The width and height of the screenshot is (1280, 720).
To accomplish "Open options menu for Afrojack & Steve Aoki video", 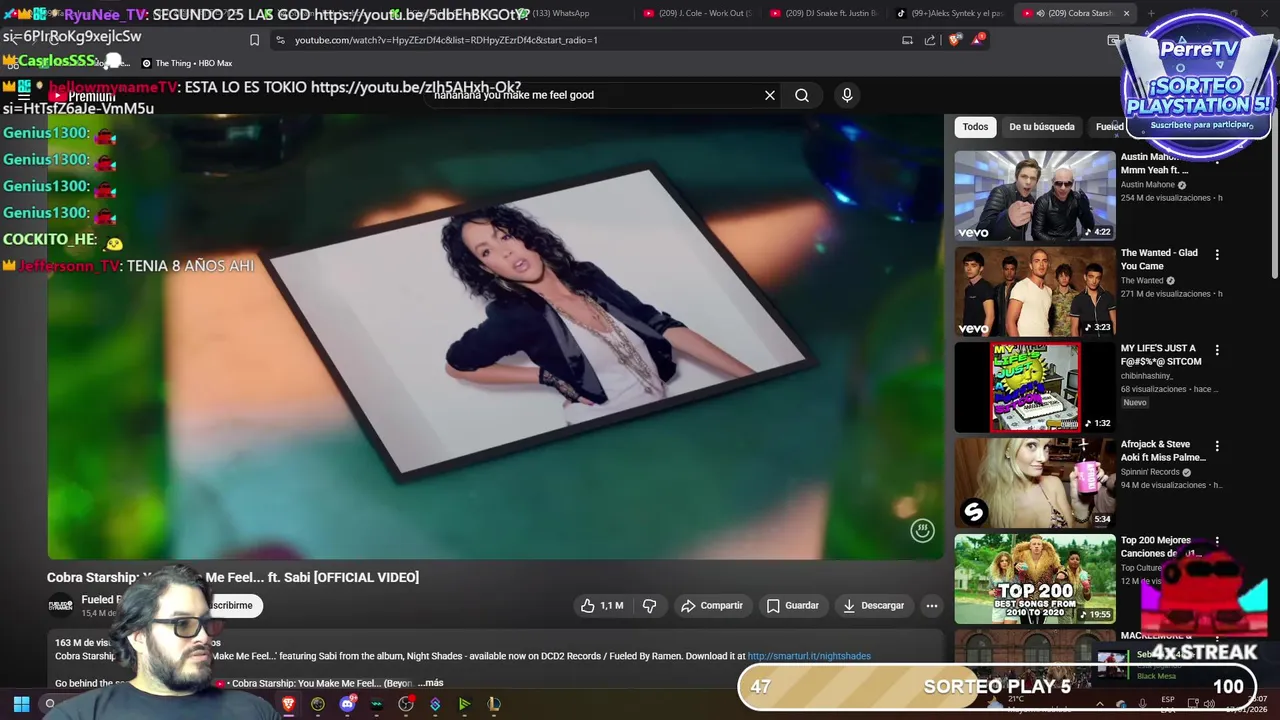I will pyautogui.click(x=1217, y=446).
